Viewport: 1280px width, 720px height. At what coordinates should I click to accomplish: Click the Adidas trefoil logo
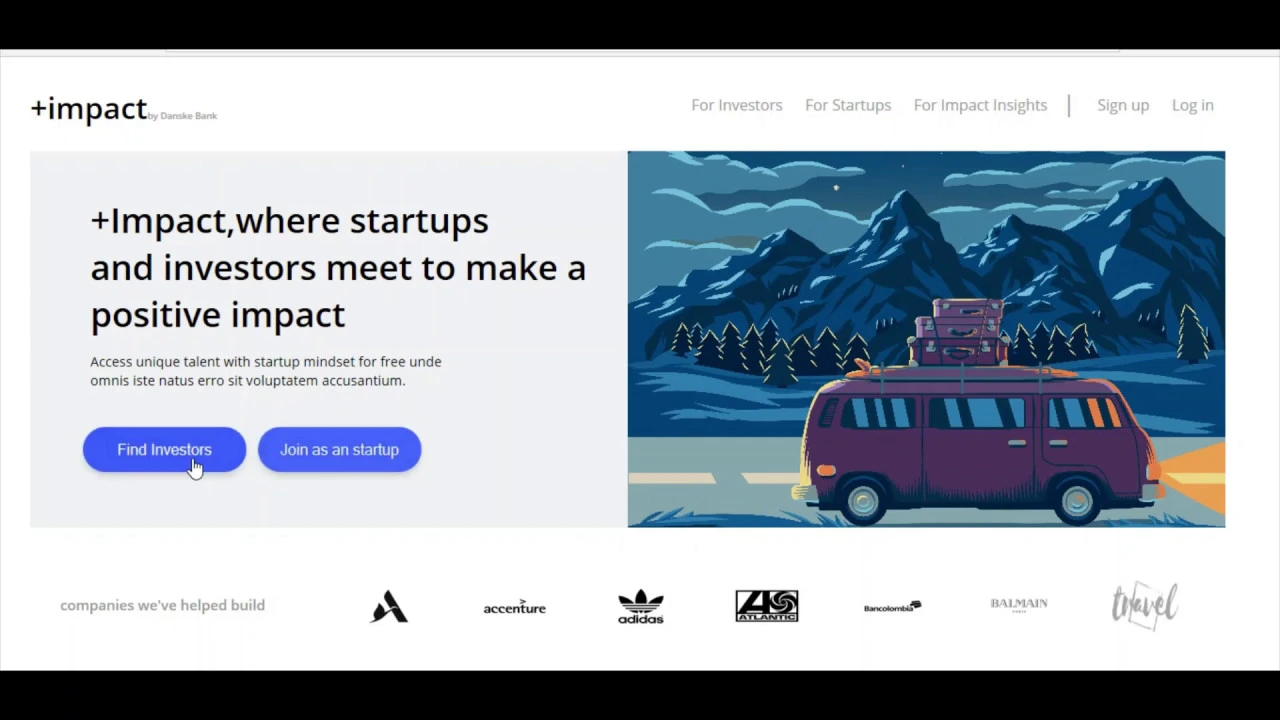(641, 606)
